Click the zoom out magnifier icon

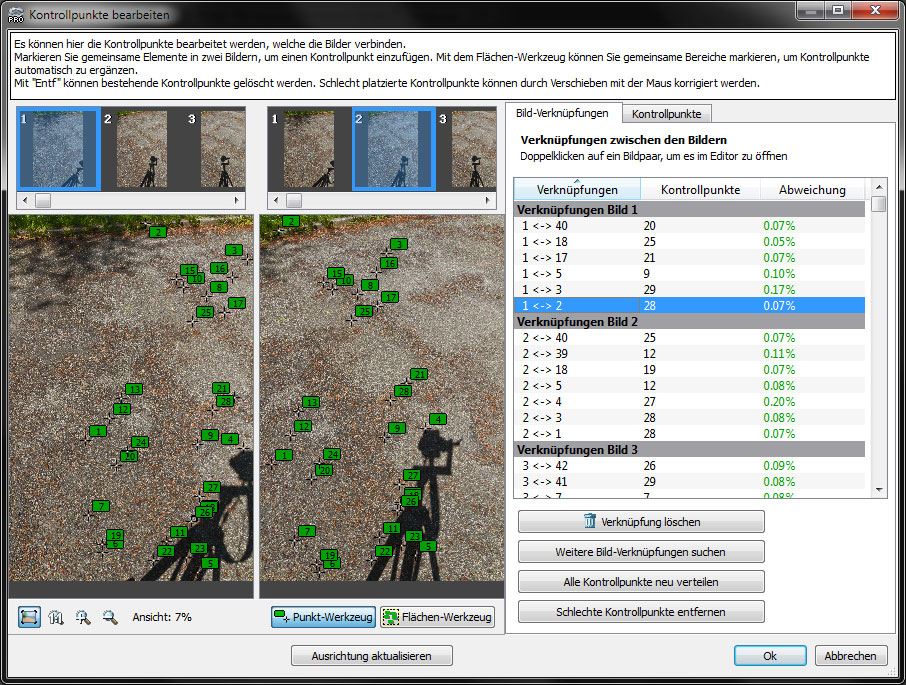110,617
